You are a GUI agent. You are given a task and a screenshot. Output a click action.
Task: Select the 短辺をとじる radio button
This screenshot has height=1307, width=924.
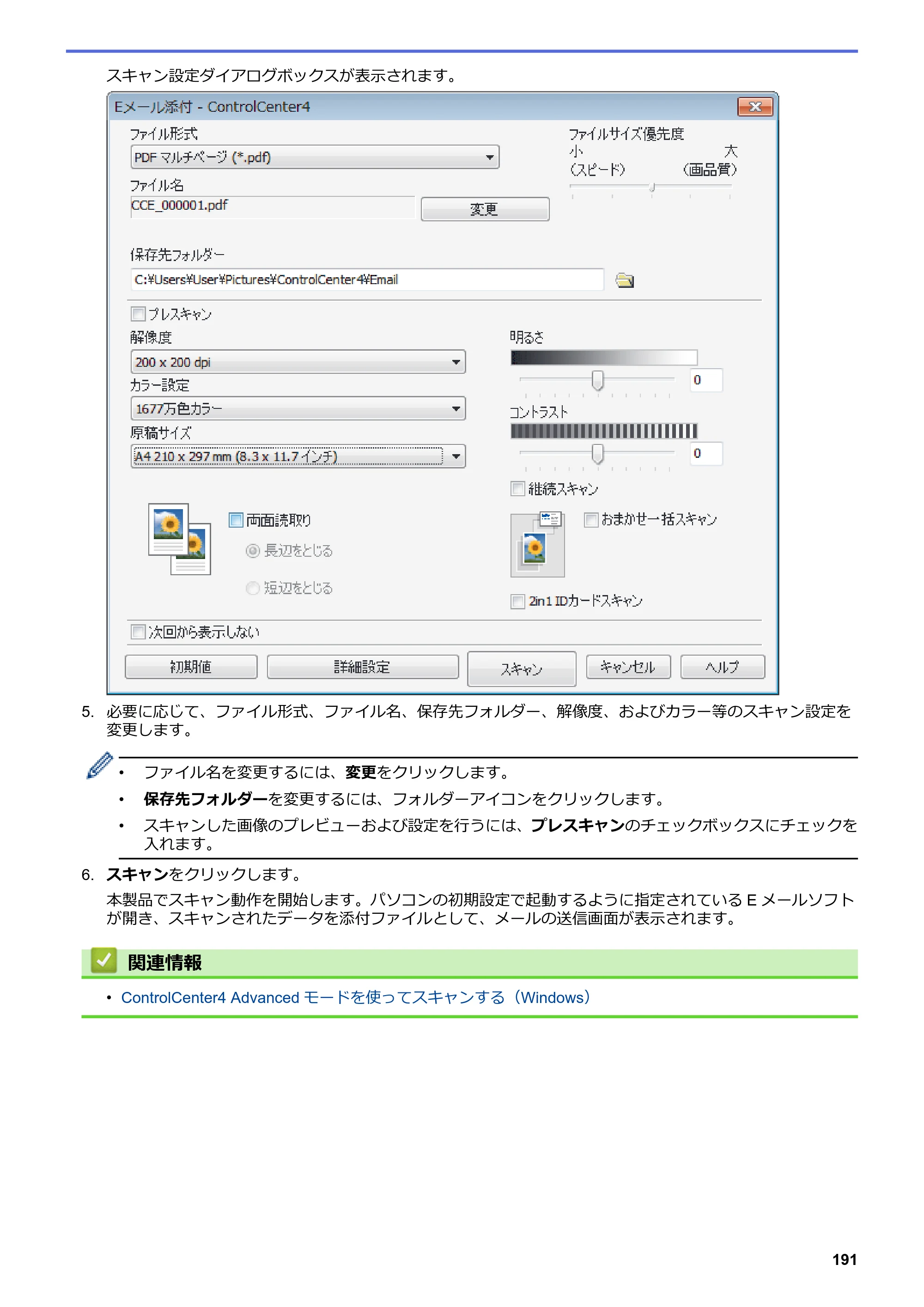pos(253,588)
